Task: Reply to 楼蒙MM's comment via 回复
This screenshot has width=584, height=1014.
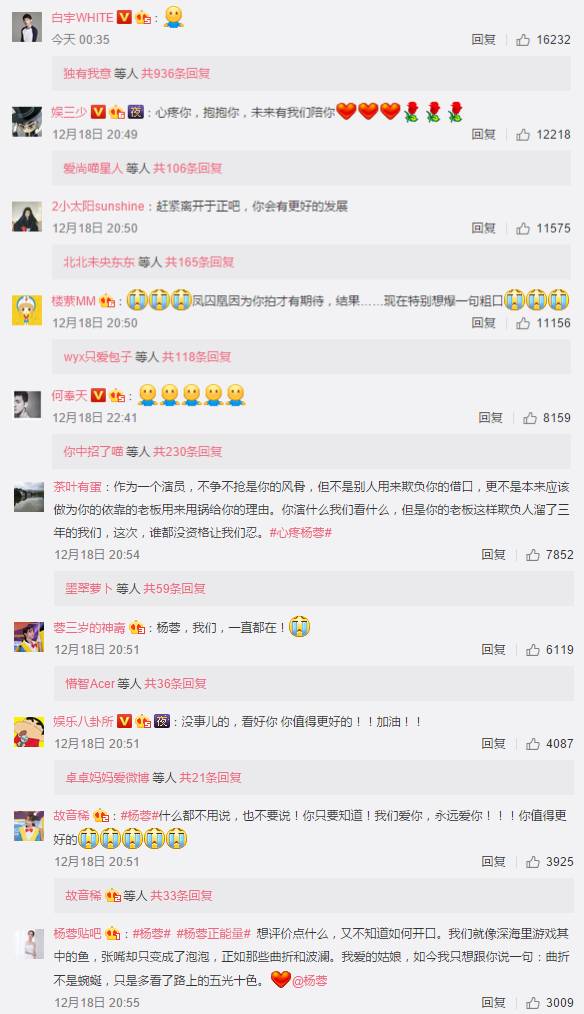Action: pyautogui.click(x=484, y=323)
